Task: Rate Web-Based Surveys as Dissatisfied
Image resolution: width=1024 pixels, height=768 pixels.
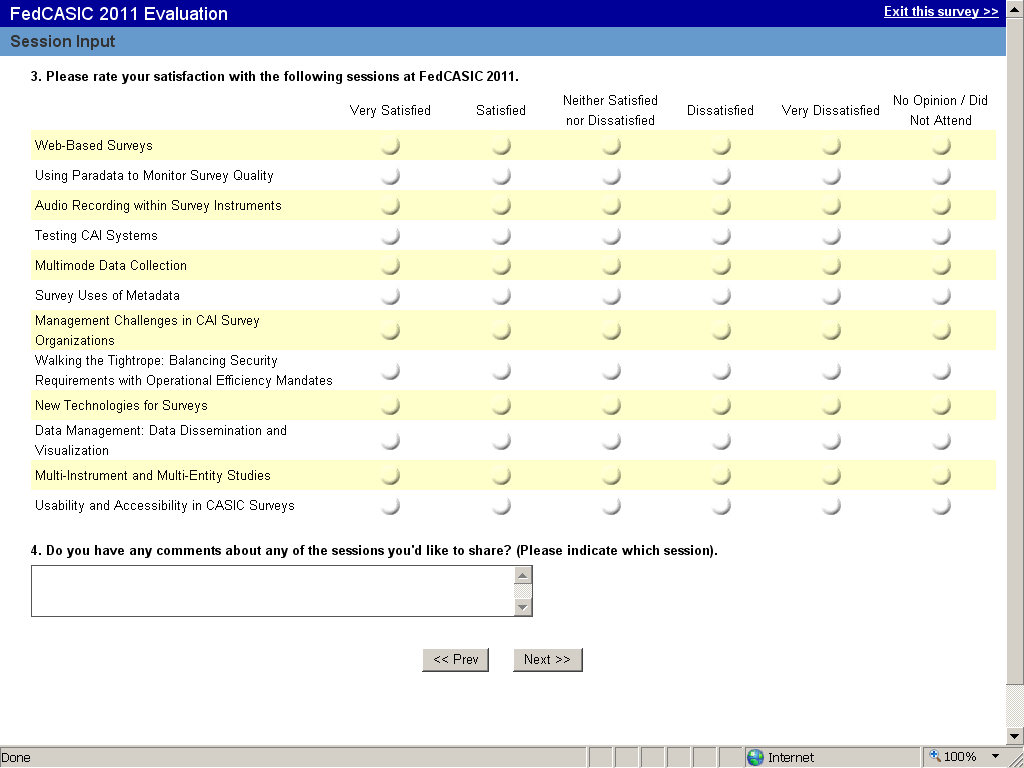Action: tap(720, 146)
